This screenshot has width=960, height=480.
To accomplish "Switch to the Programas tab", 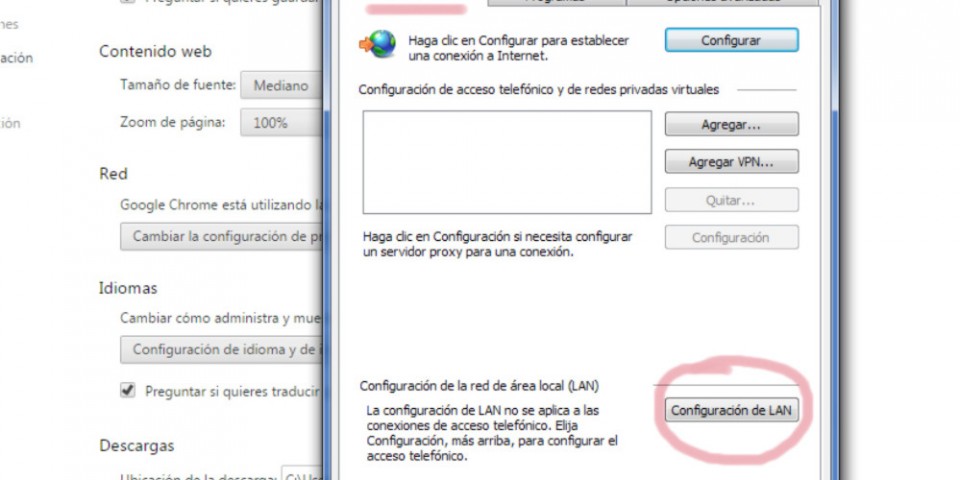I will click(x=557, y=2).
